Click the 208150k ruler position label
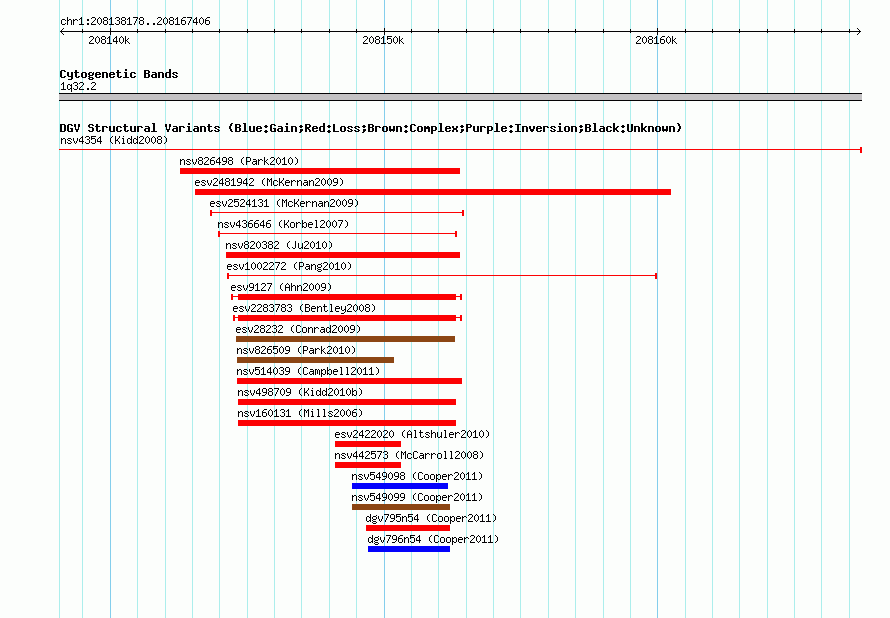Image resolution: width=890 pixels, height=618 pixels. tap(383, 40)
